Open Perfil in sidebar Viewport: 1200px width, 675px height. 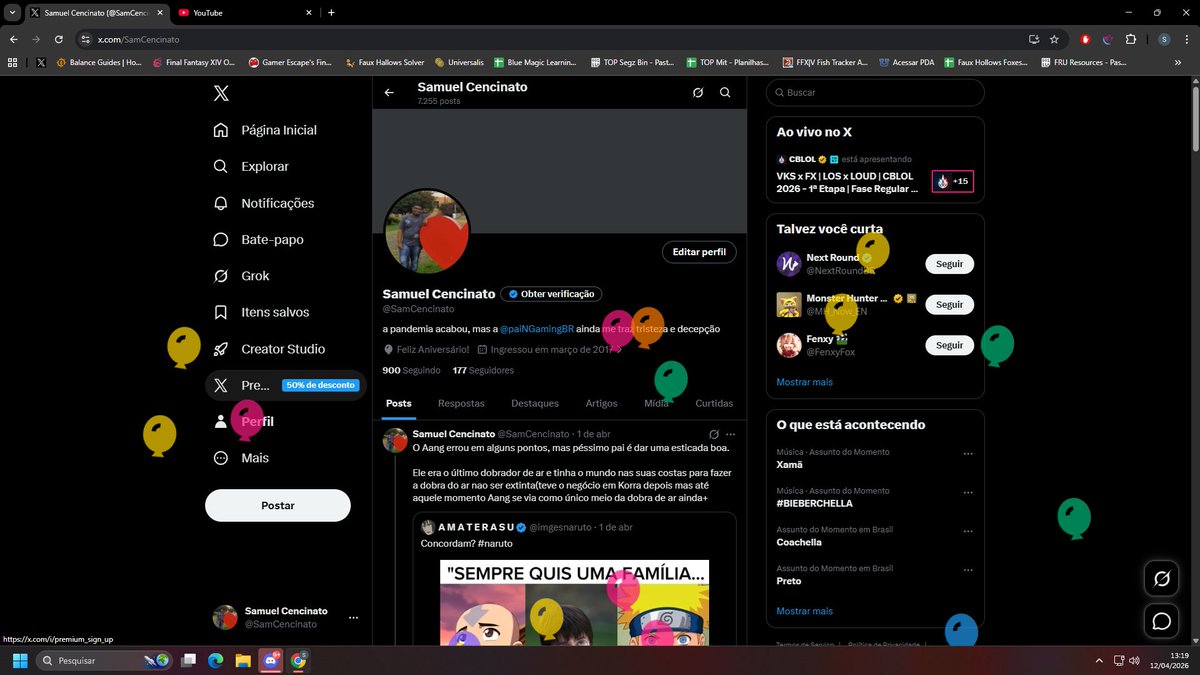244,422
